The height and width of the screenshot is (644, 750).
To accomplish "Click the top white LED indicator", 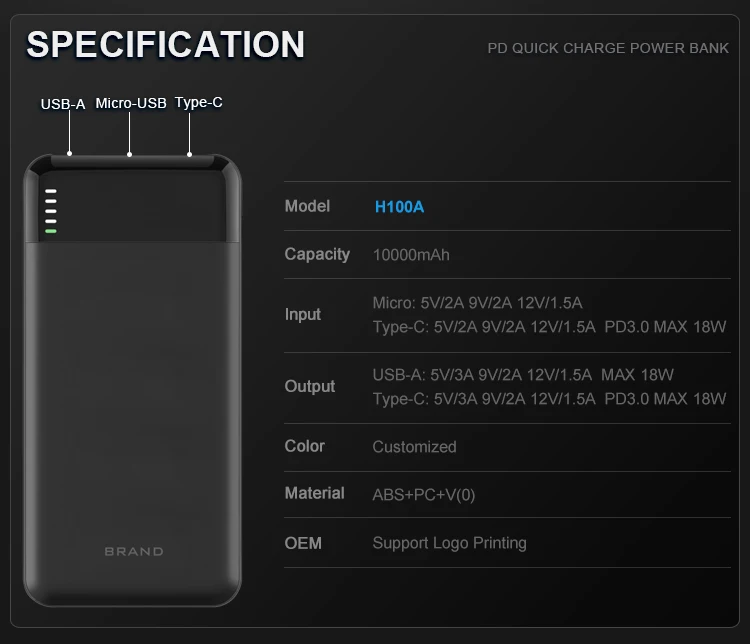I will (50, 191).
